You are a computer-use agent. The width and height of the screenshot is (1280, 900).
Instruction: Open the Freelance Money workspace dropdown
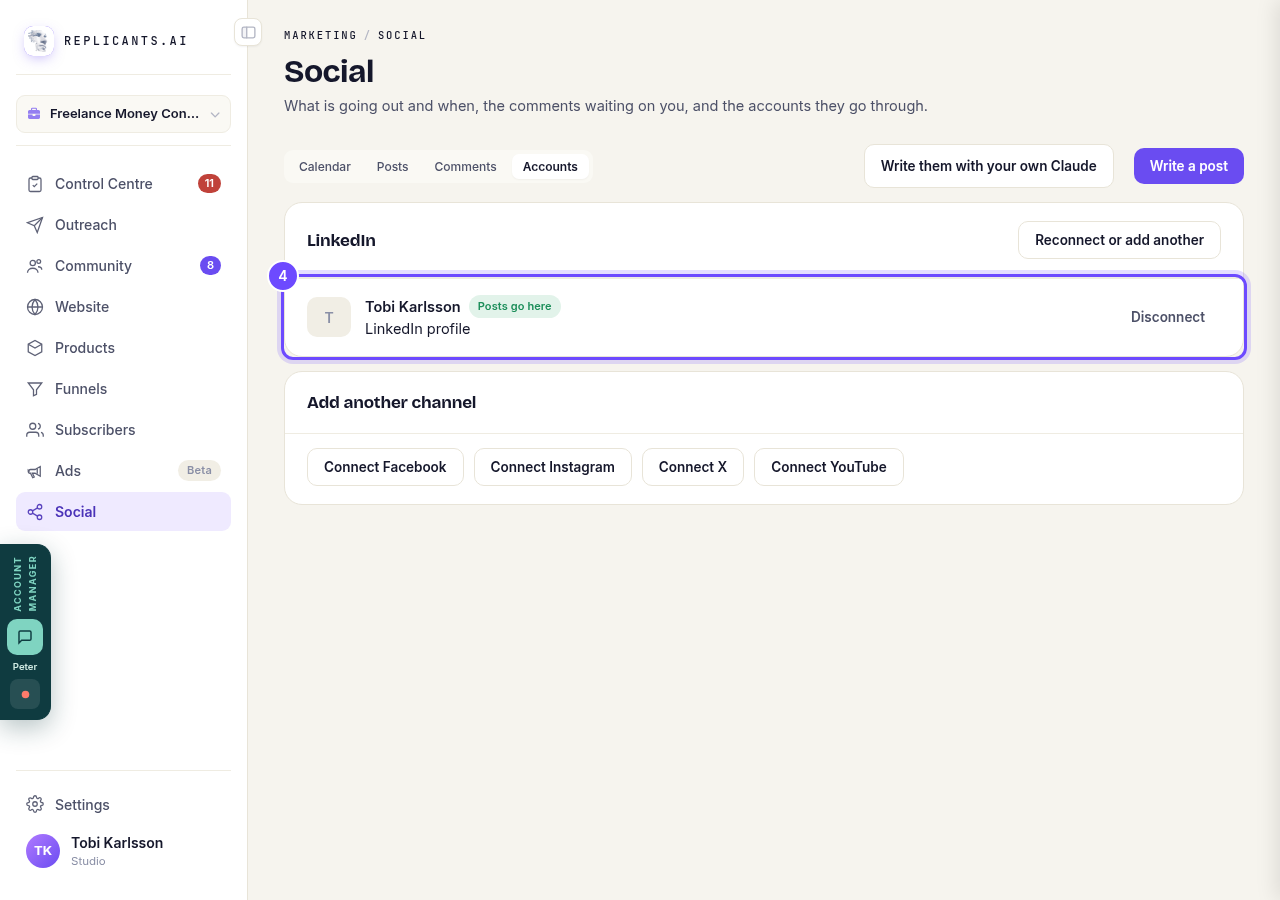tap(123, 114)
